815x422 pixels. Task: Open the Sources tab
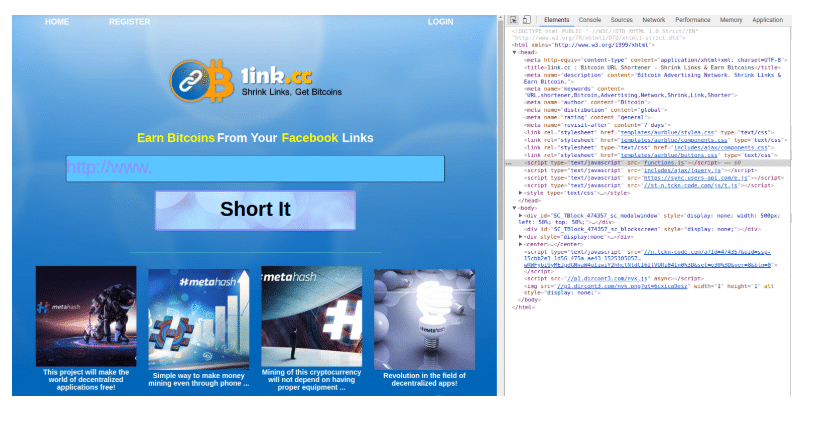(x=621, y=20)
